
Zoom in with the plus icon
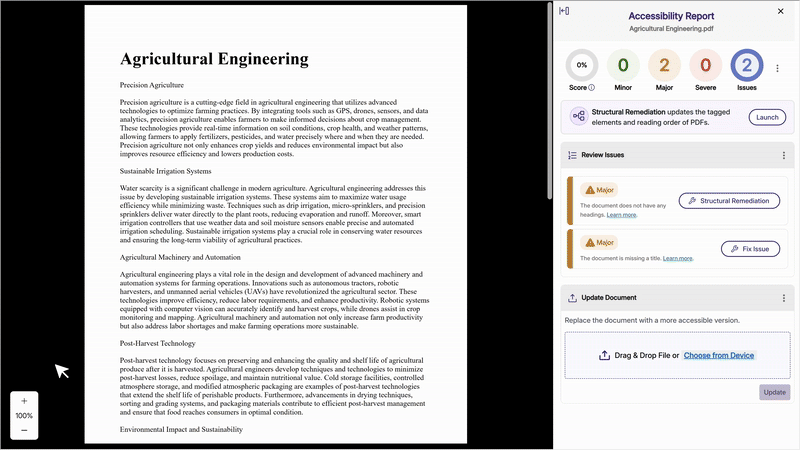pyautogui.click(x=24, y=401)
